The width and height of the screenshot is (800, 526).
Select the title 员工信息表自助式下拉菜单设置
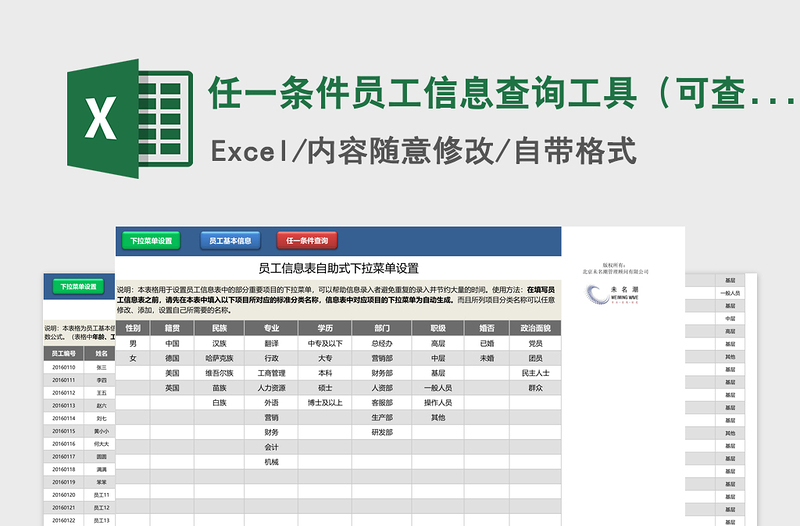(x=338, y=268)
